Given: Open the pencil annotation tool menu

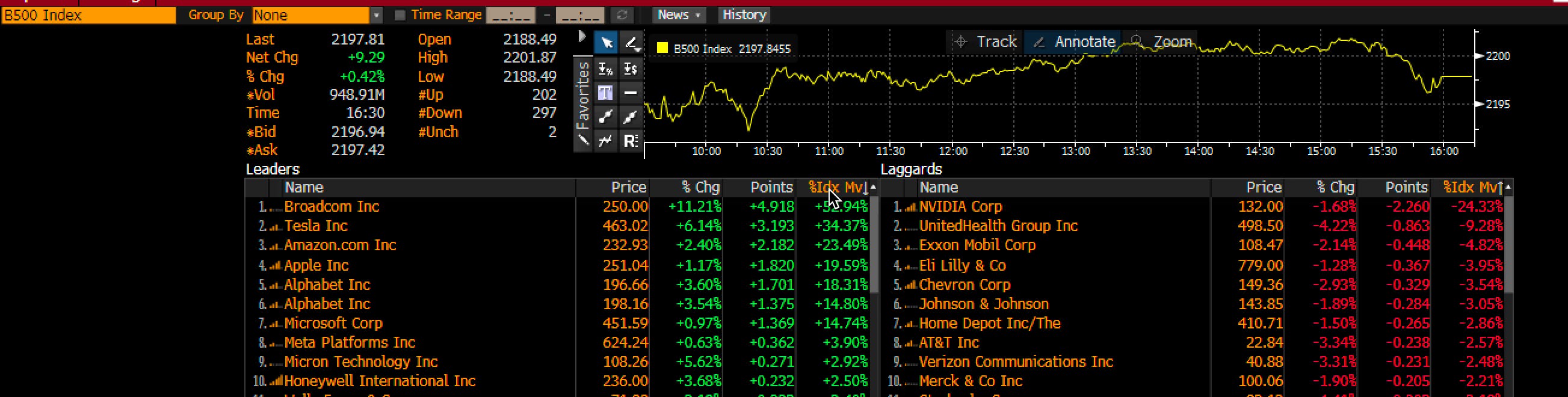Looking at the screenshot, I should [632, 43].
